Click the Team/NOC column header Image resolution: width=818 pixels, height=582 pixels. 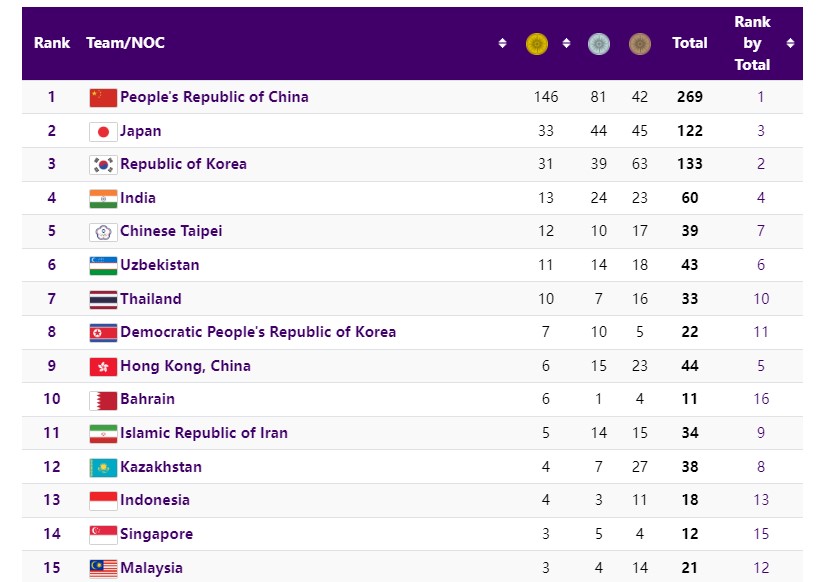pyautogui.click(x=125, y=43)
